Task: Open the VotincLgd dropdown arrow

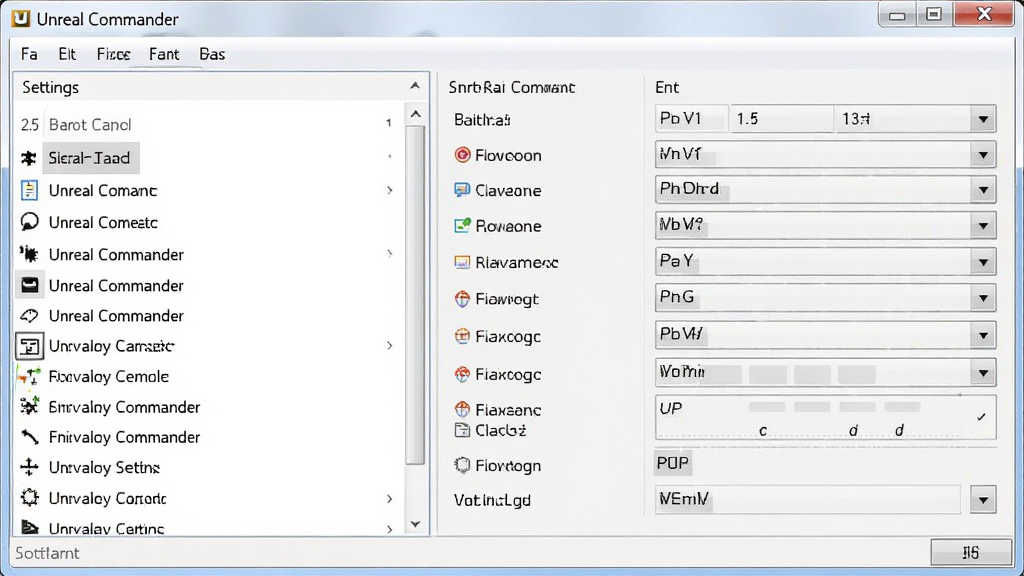Action: tap(983, 500)
